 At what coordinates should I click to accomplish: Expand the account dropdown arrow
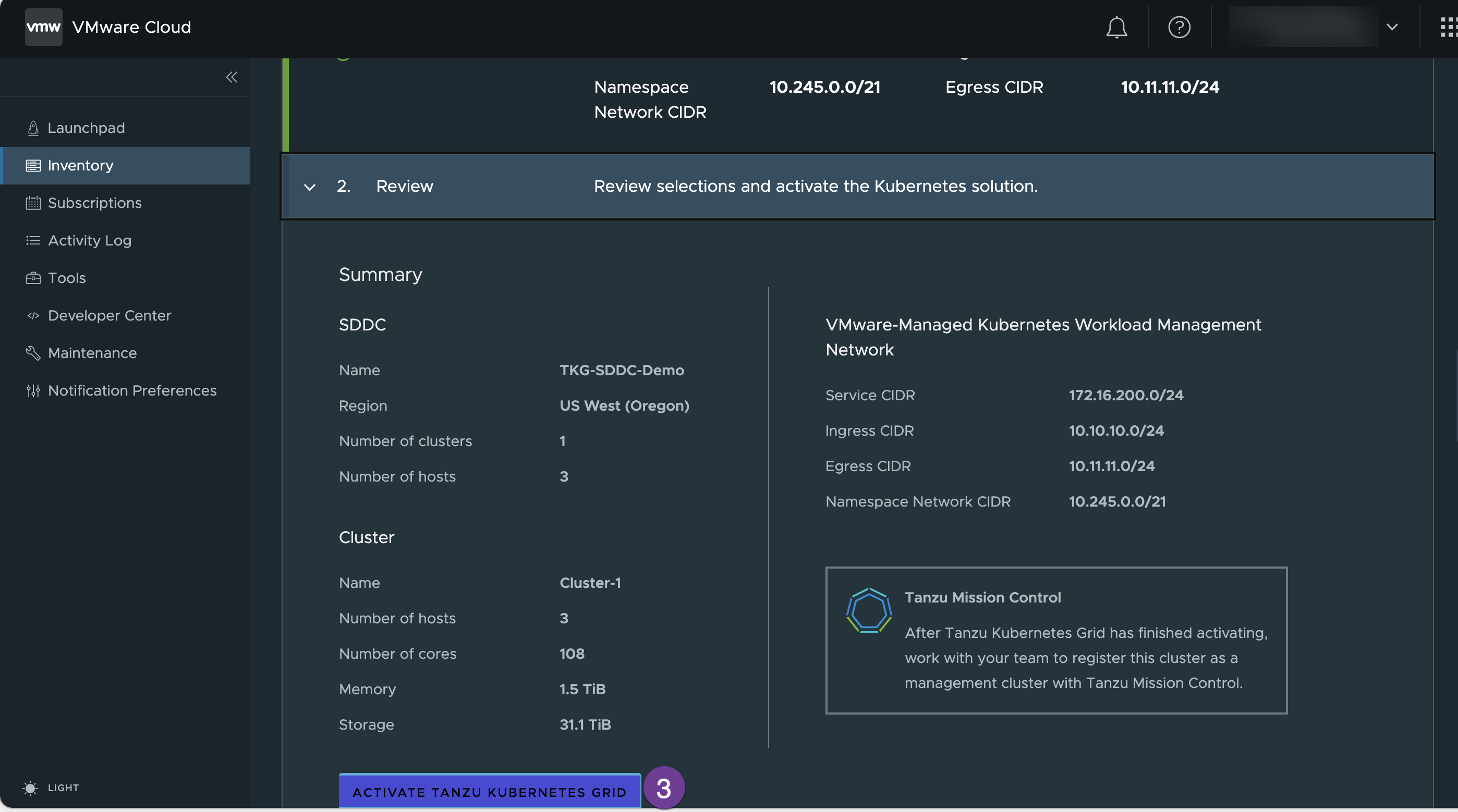pos(1392,27)
